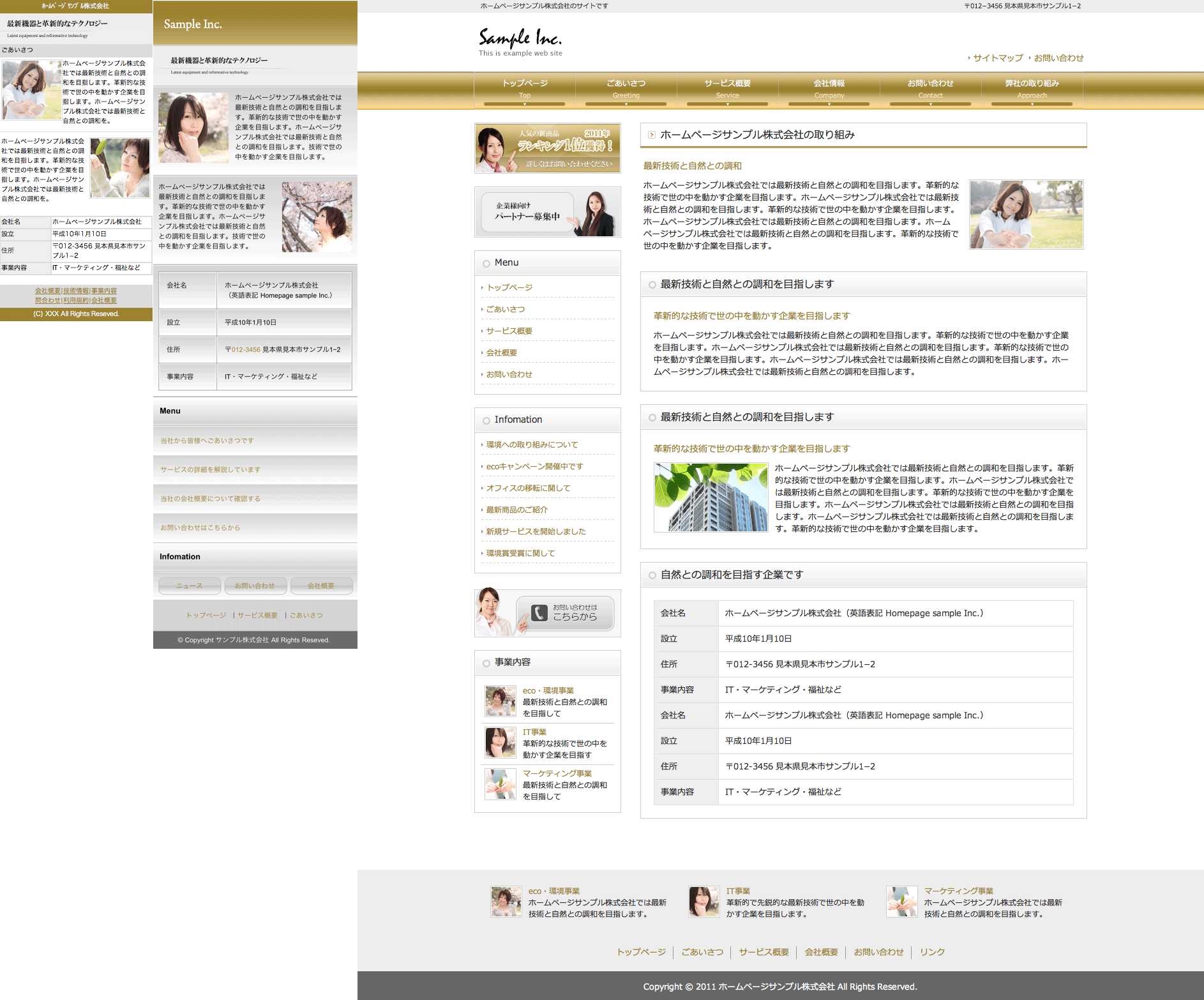Click the IT事業 thumbnail in the footer
The height and width of the screenshot is (1000, 1204).
click(704, 902)
